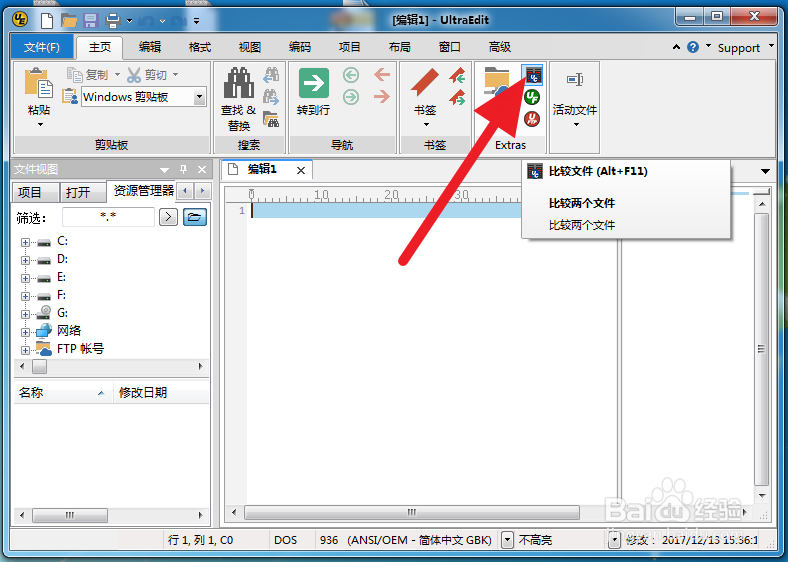Click Save disk icon in title bar

pyautogui.click(x=90, y=21)
